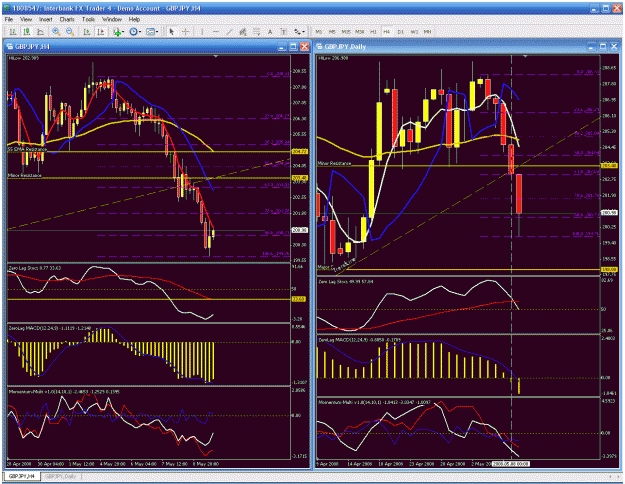
Task: Click the GBPJPY,H4 window system icon
Action: 10,47
